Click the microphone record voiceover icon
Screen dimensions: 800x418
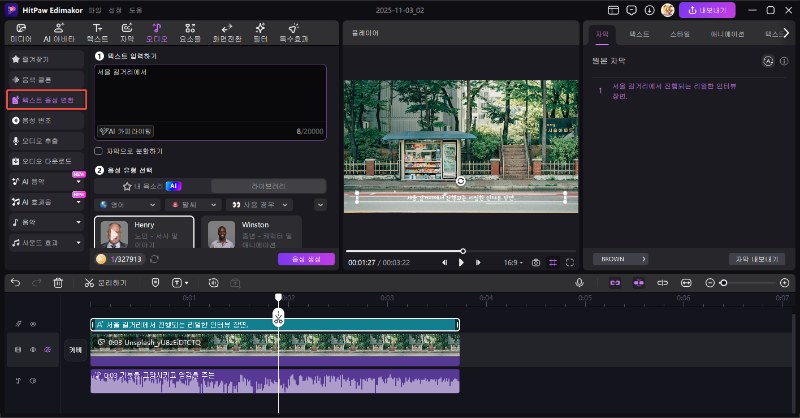tap(579, 283)
